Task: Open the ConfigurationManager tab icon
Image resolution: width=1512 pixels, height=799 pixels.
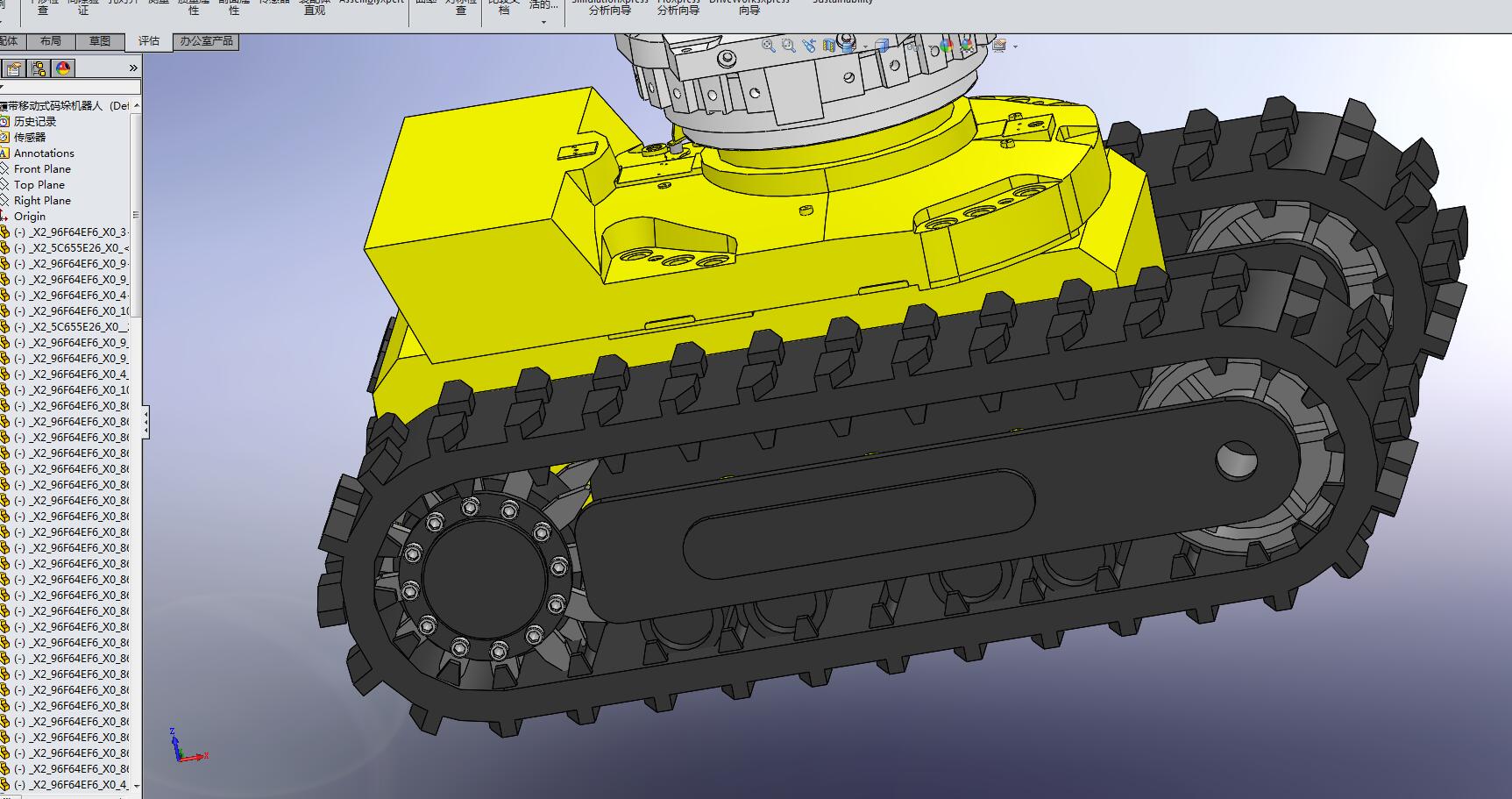Action: pyautogui.click(x=39, y=68)
